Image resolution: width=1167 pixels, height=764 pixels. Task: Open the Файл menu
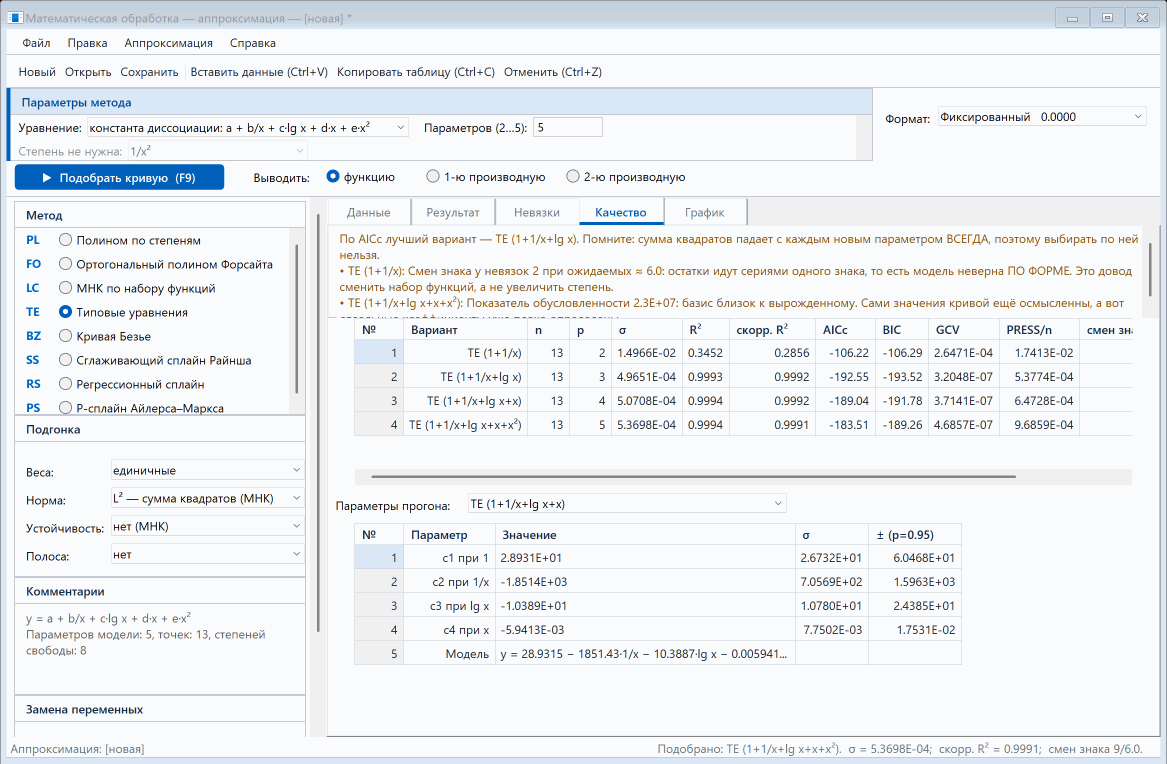point(36,43)
